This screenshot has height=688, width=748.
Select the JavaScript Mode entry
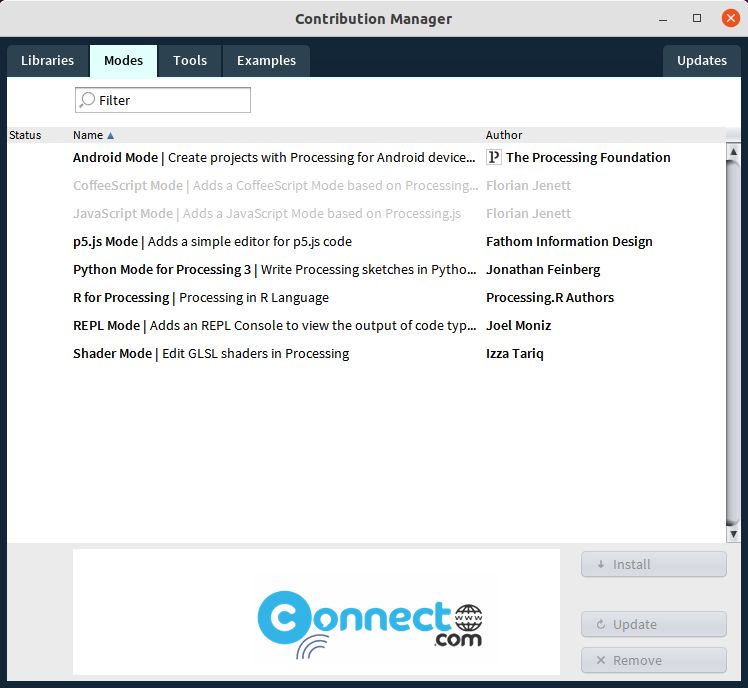coord(366,213)
